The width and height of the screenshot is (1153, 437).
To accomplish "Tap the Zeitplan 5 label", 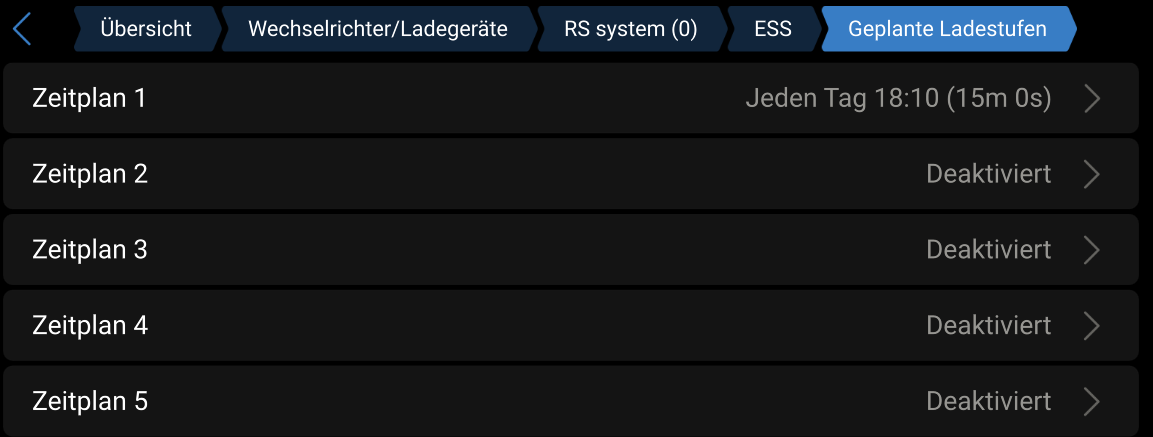I will point(90,402).
